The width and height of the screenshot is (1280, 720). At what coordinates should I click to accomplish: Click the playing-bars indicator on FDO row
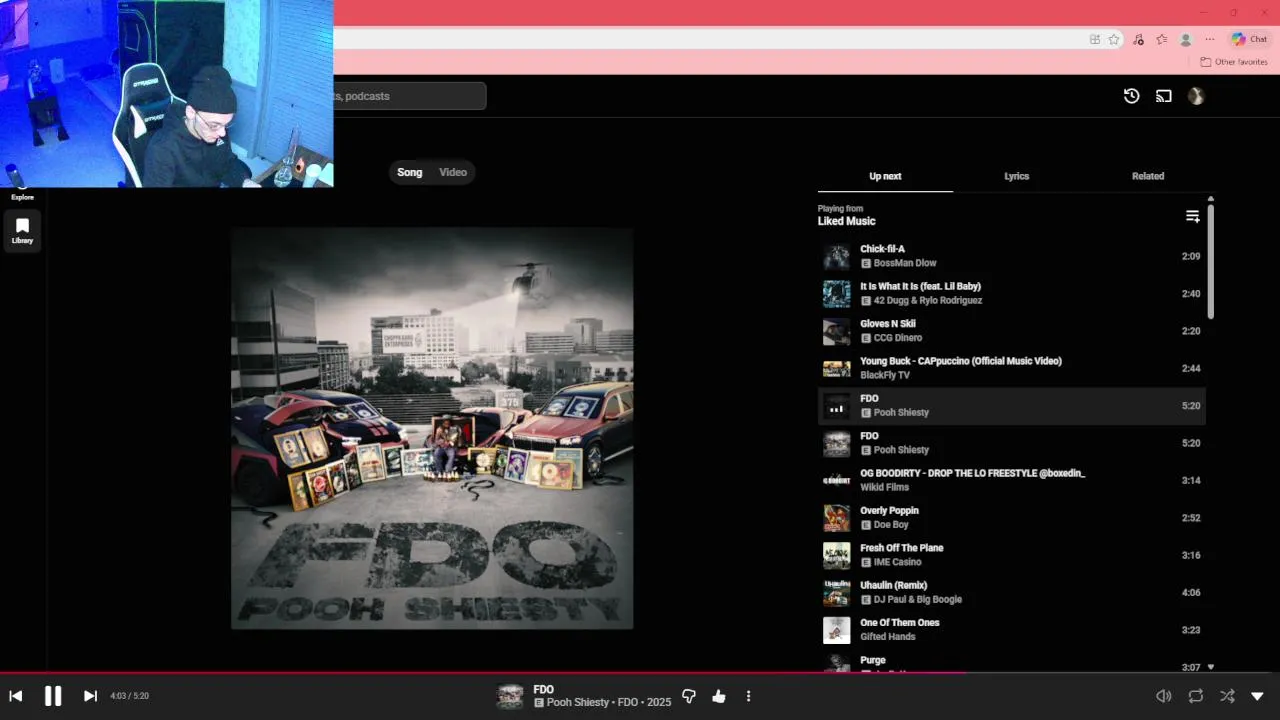point(837,406)
